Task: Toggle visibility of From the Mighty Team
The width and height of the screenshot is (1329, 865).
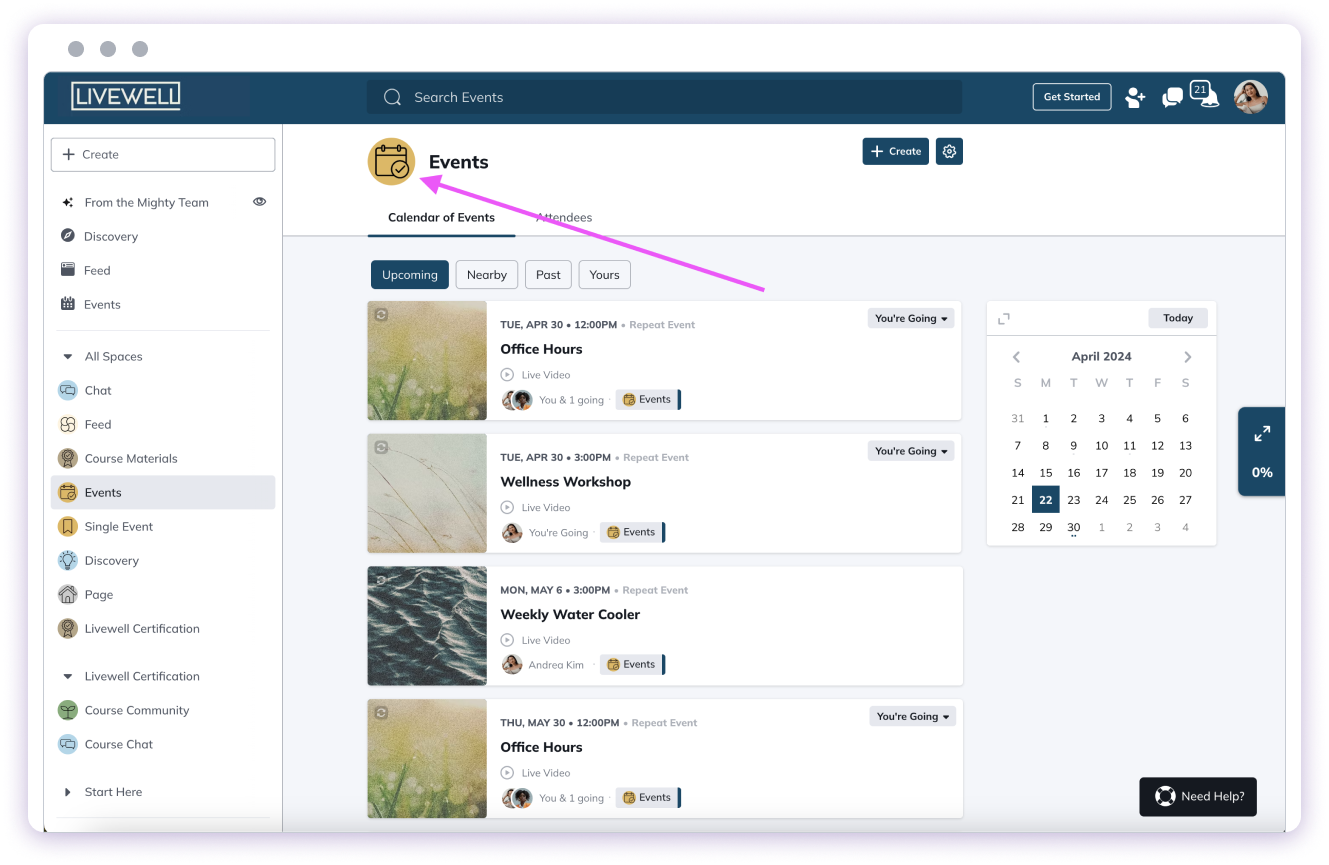Action: pos(259,201)
